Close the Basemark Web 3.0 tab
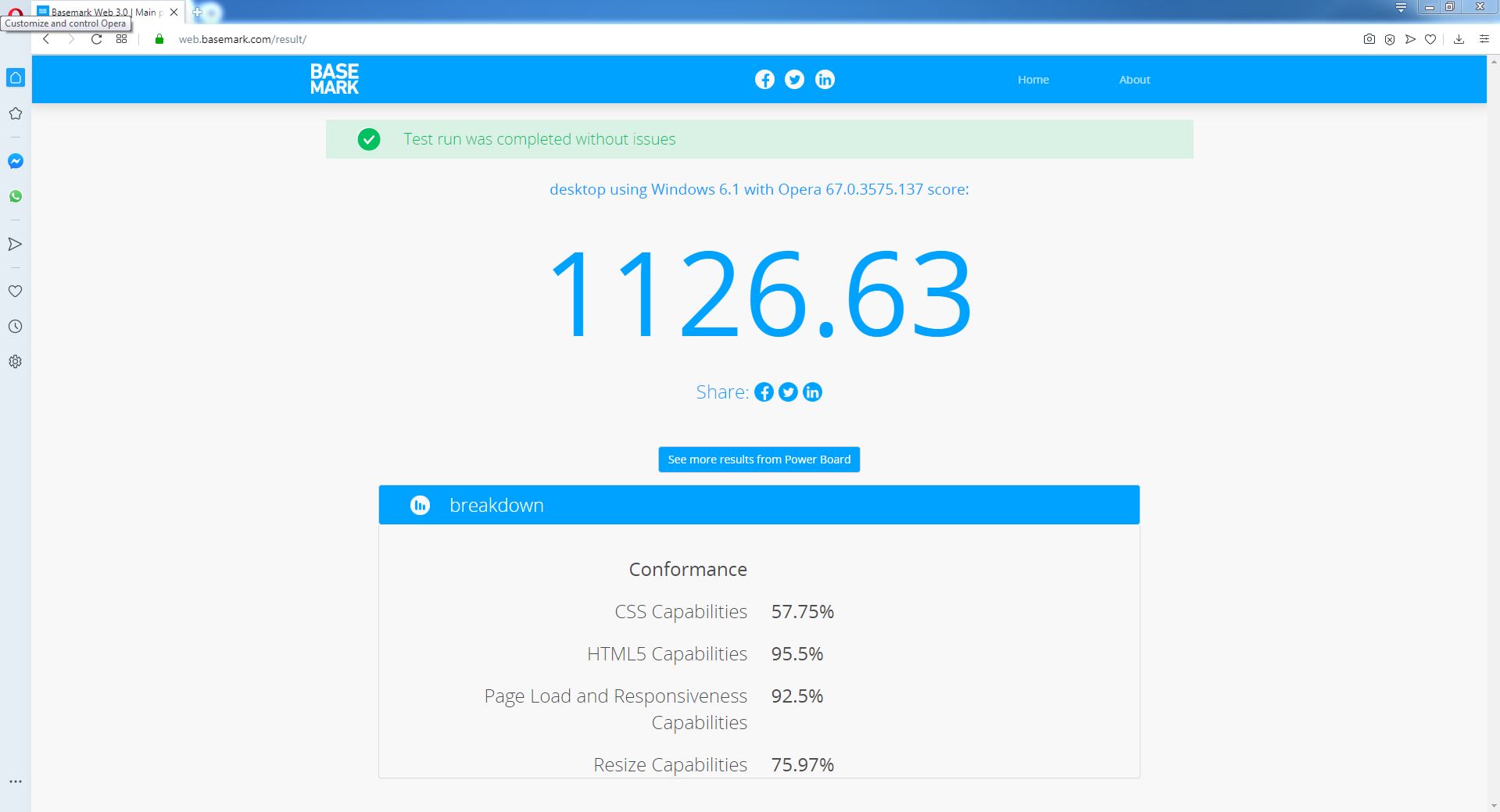The image size is (1500, 812). (x=174, y=13)
